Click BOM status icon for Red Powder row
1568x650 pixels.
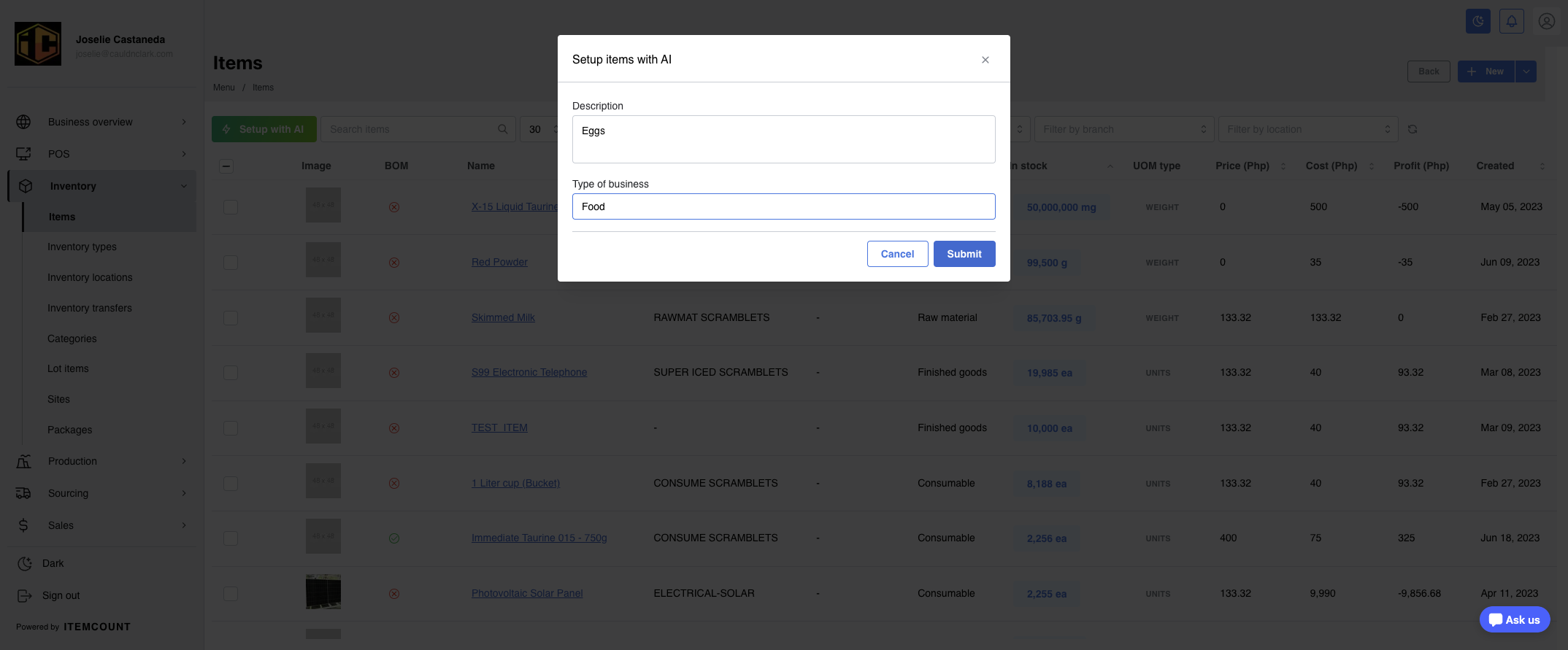tap(394, 263)
